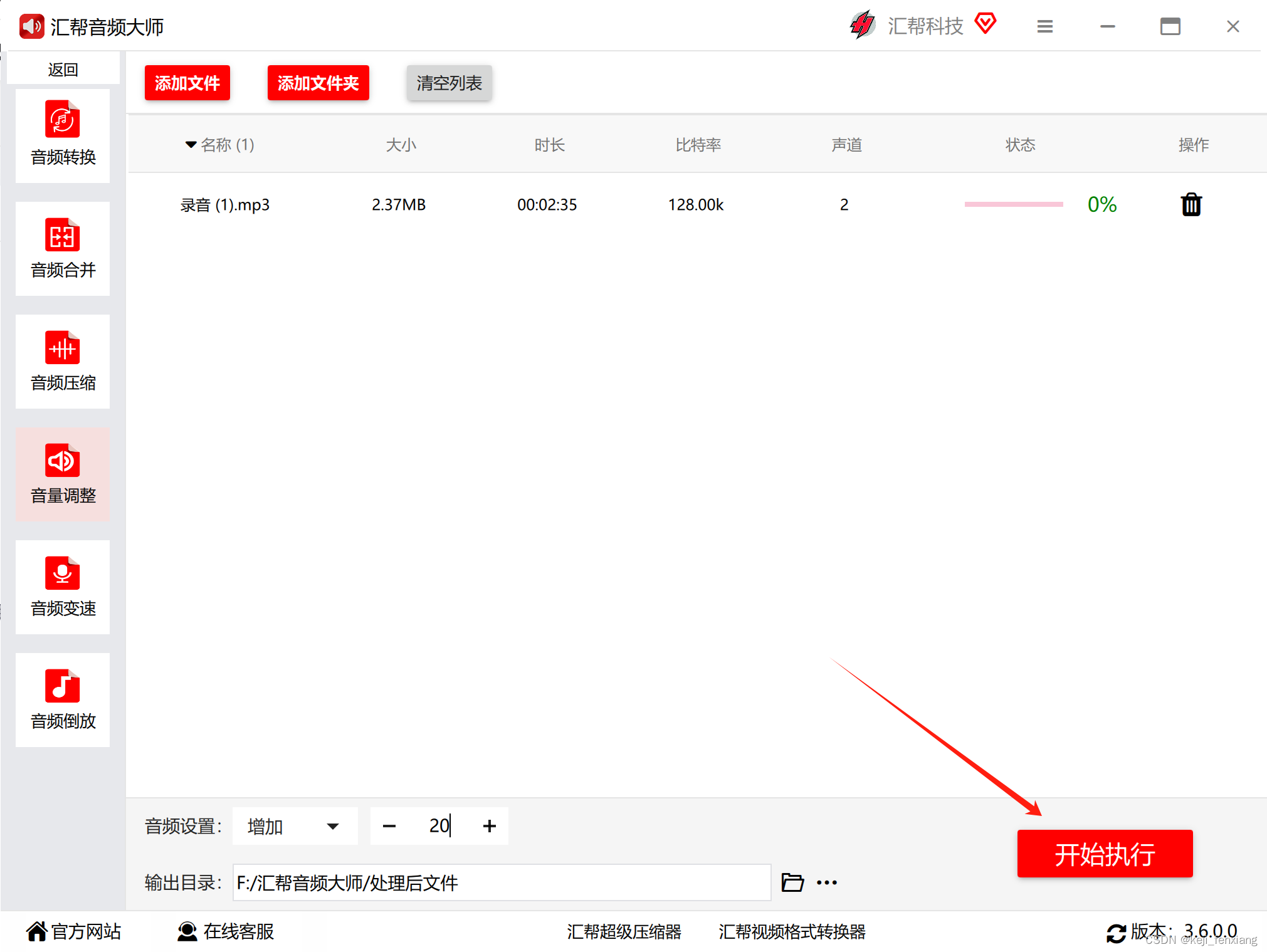Open the 音频转换 audio conversion tool
The image size is (1267, 952).
[x=63, y=135]
